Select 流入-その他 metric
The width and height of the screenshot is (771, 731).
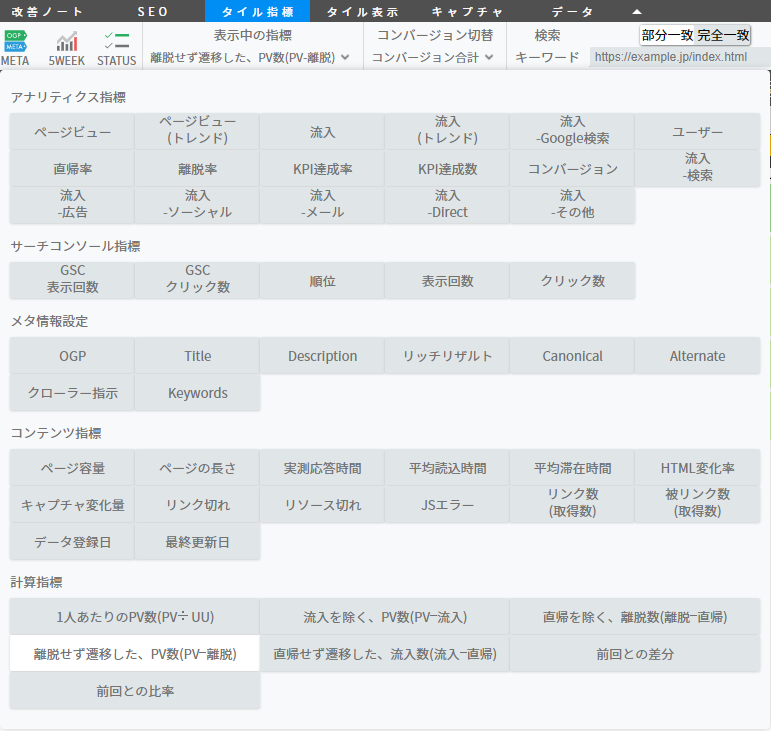tap(572, 205)
